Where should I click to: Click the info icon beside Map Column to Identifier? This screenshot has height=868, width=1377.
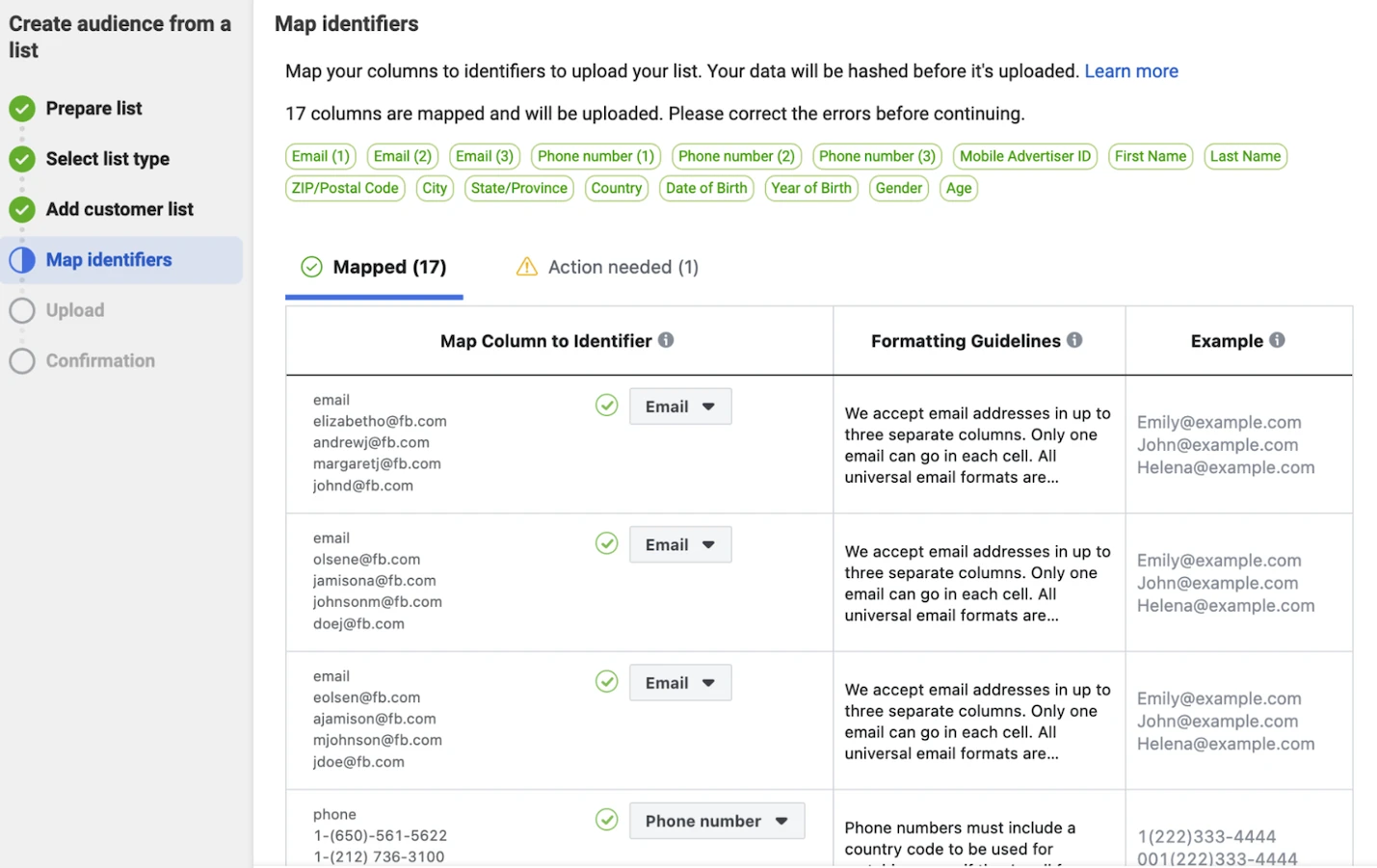pos(666,340)
